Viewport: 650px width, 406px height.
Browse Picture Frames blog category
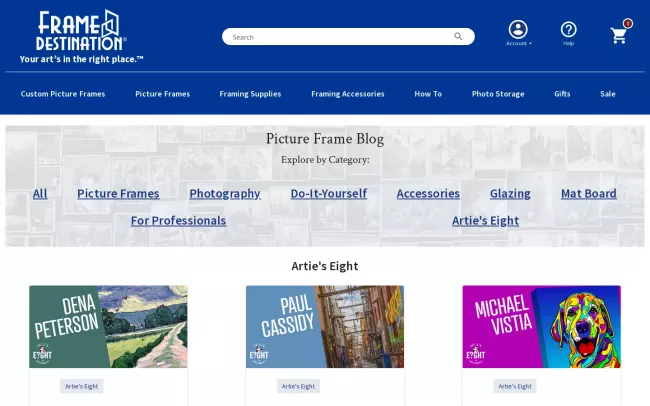[118, 194]
